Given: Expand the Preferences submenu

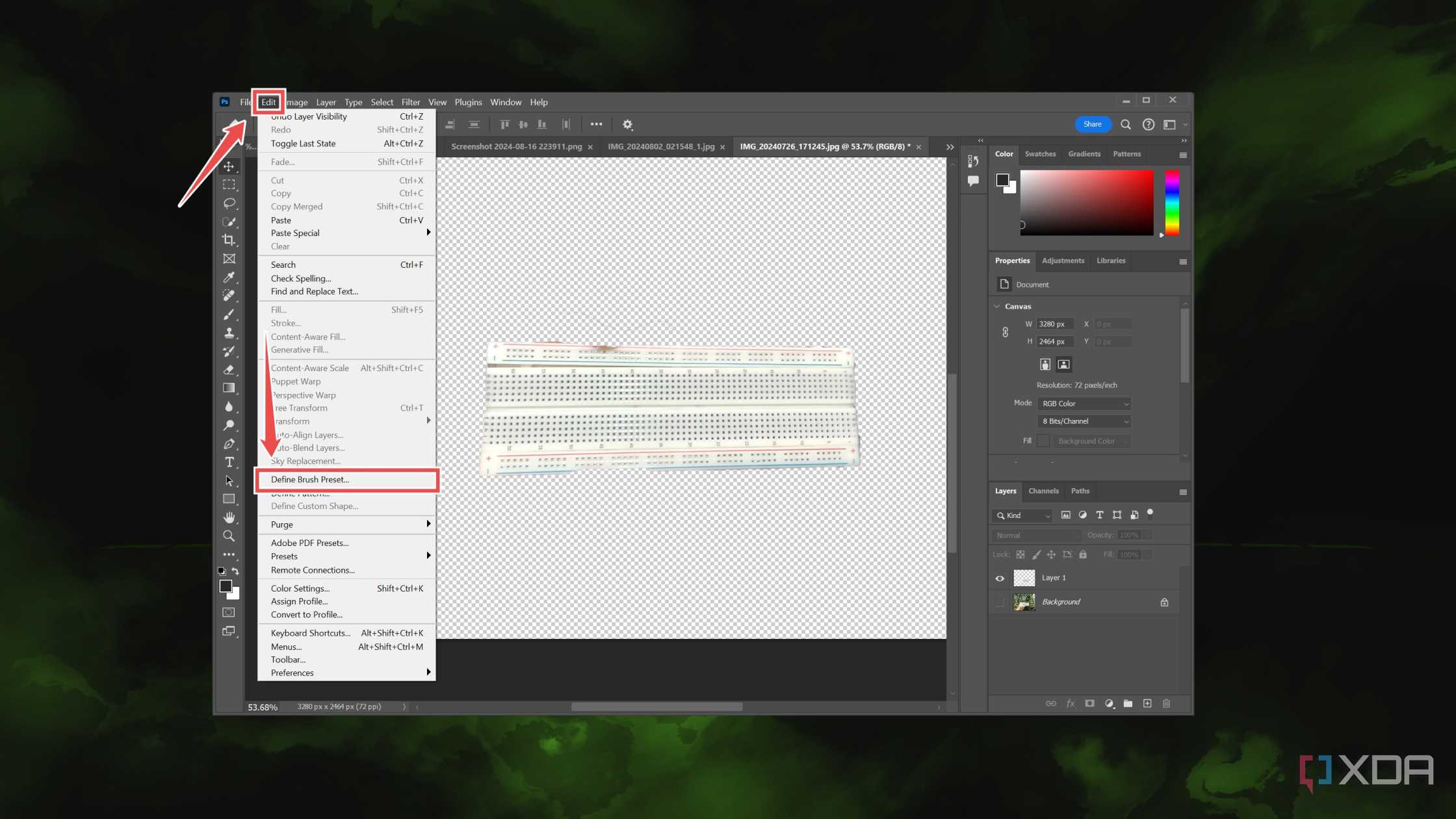Looking at the screenshot, I should click(346, 673).
